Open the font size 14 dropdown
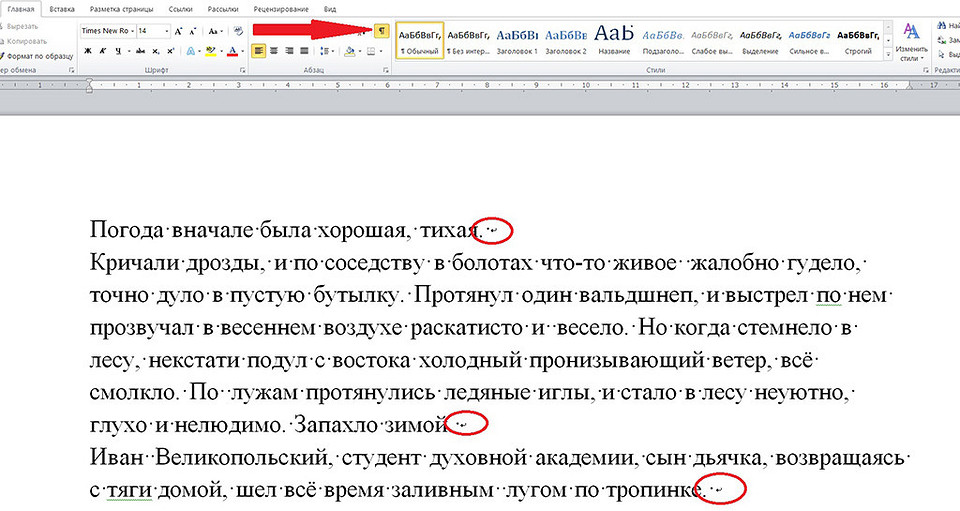This screenshot has height=511, width=960. tap(167, 31)
